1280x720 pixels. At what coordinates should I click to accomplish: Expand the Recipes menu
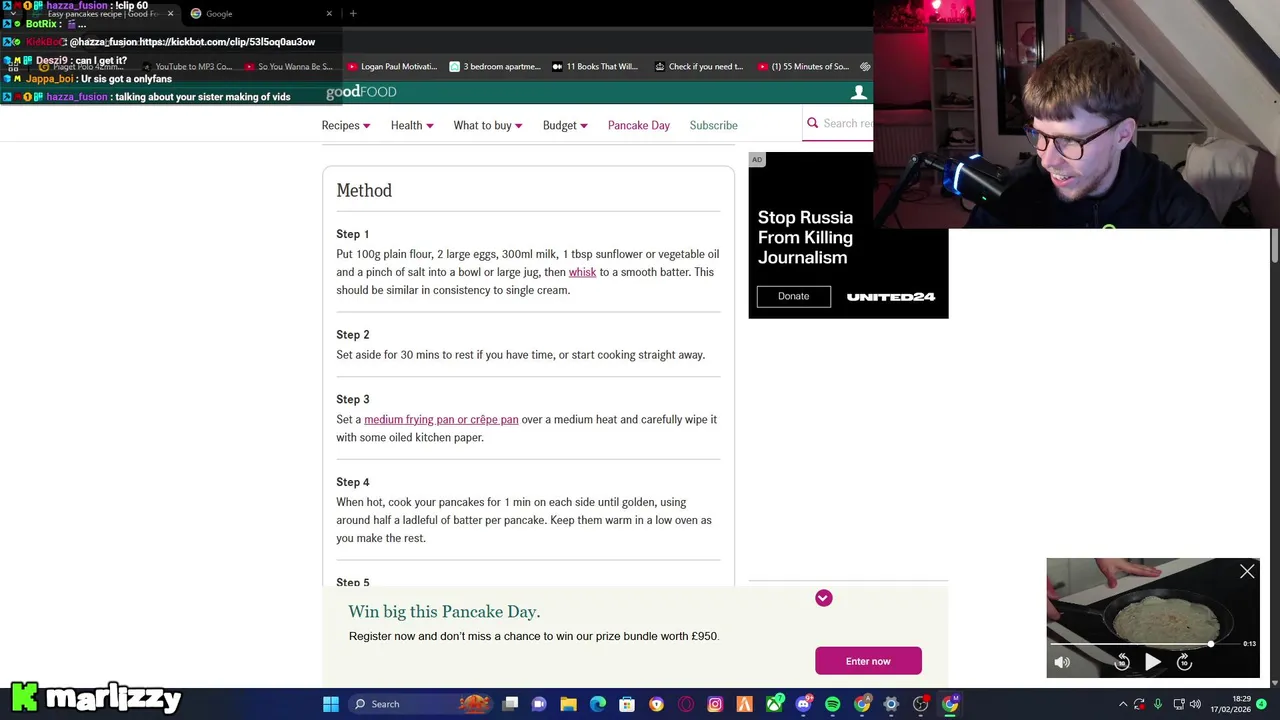[346, 125]
